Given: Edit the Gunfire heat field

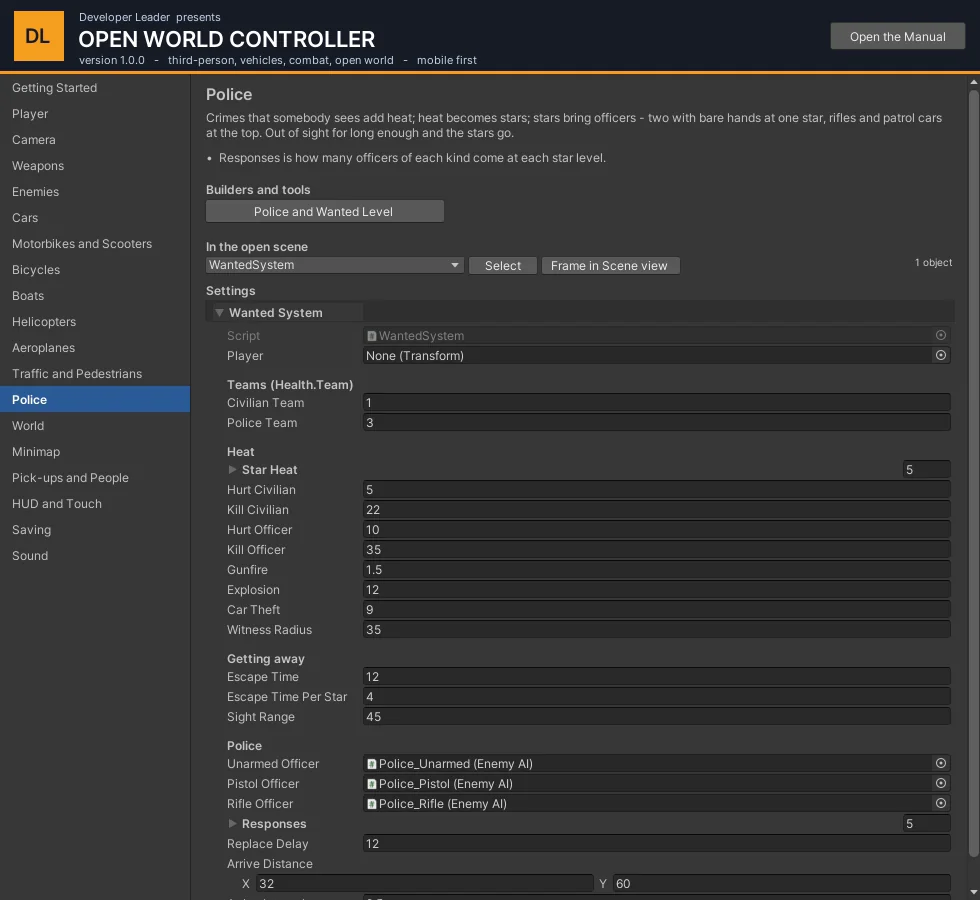Looking at the screenshot, I should coord(656,569).
